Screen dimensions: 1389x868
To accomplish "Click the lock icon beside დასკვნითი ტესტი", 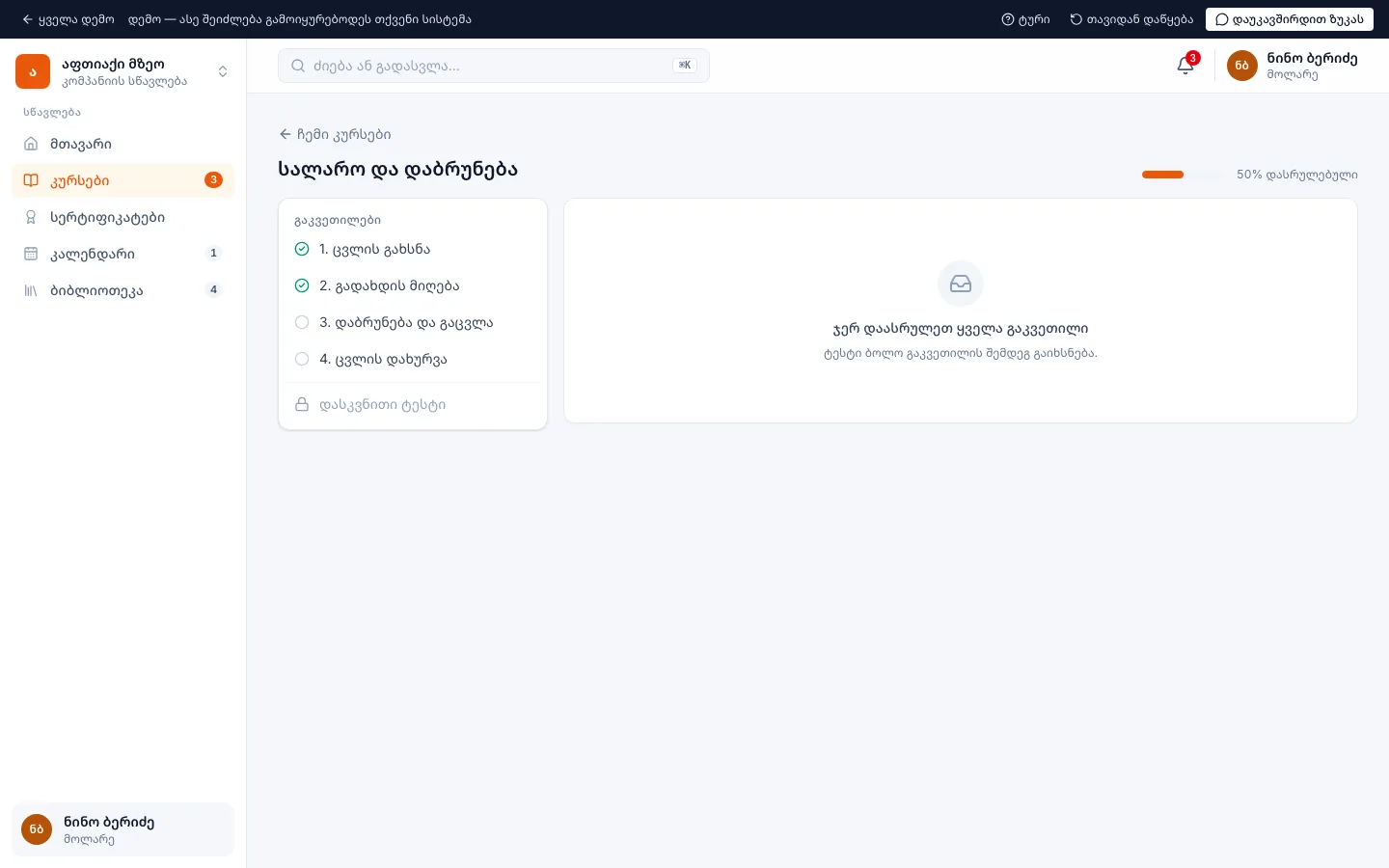I will tap(302, 404).
